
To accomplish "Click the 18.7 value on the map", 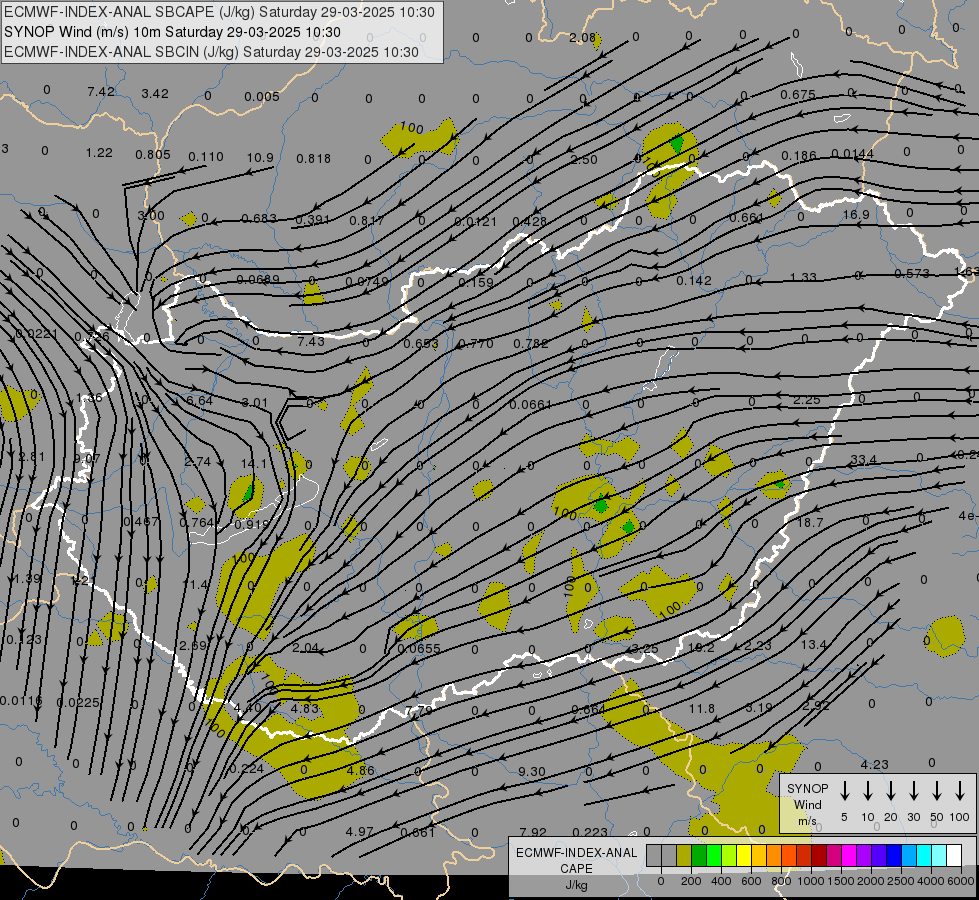I will point(810,522).
